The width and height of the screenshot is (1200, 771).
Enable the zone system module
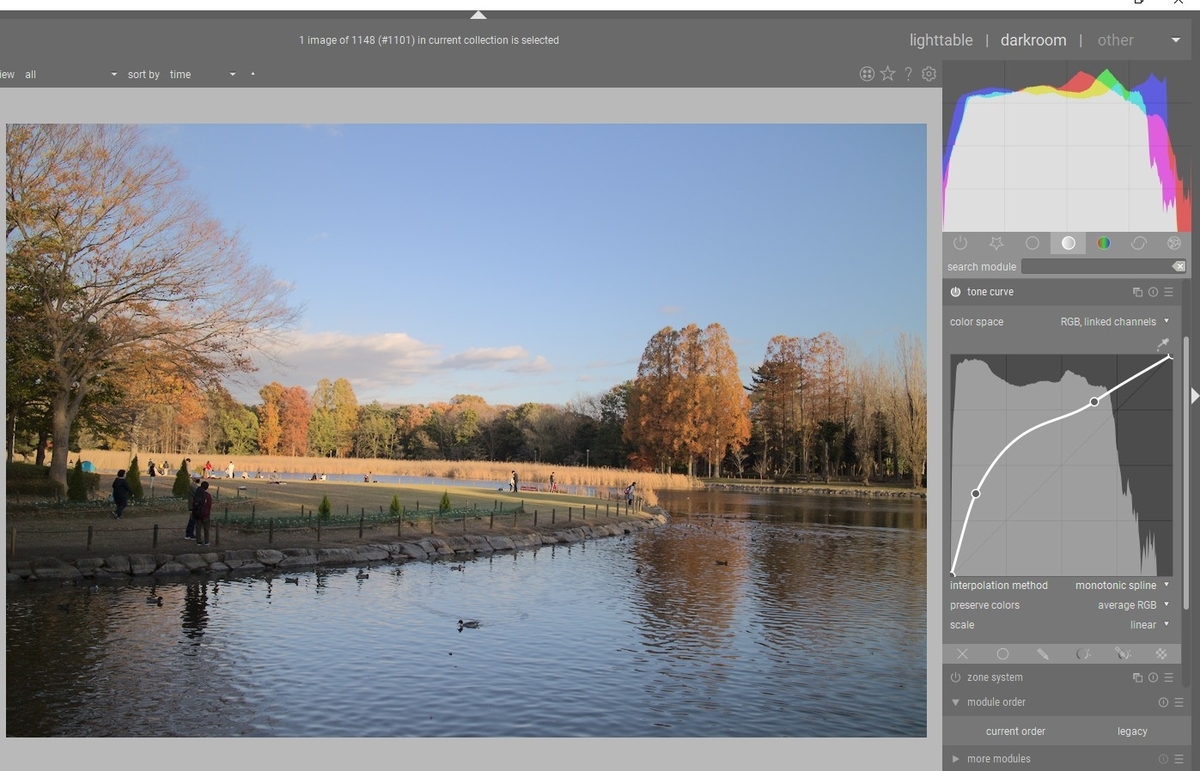[955, 677]
